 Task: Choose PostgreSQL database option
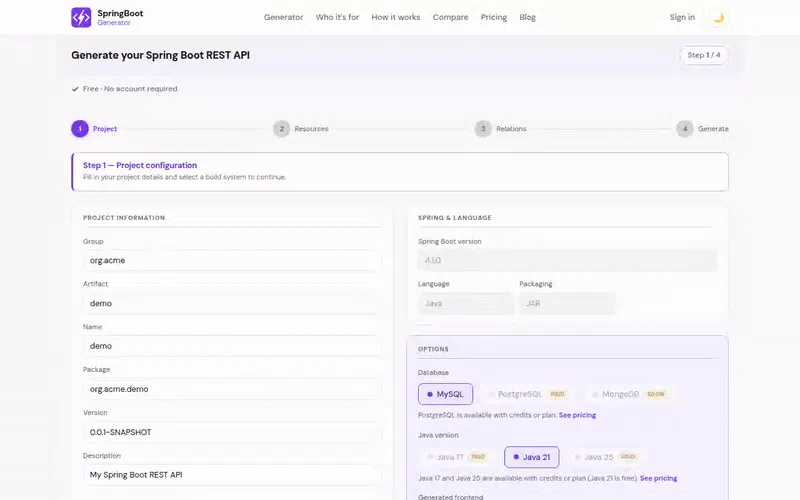coord(527,394)
